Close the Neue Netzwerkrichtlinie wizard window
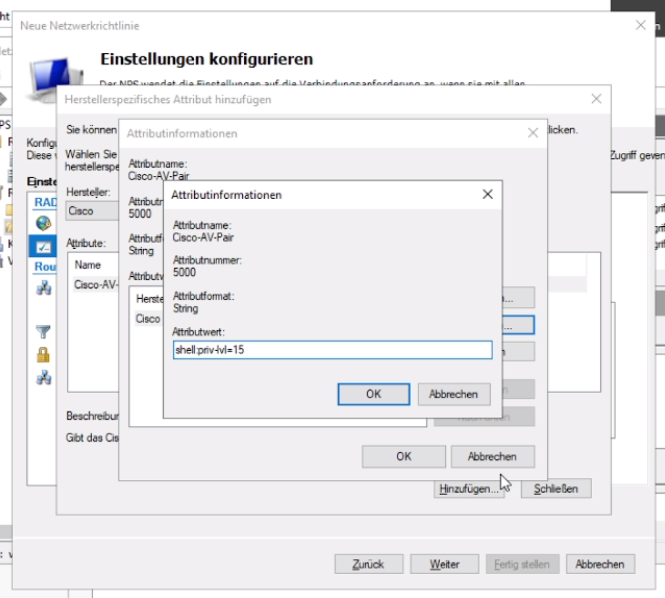Screen dimensions: 665x598 [x=640, y=25]
